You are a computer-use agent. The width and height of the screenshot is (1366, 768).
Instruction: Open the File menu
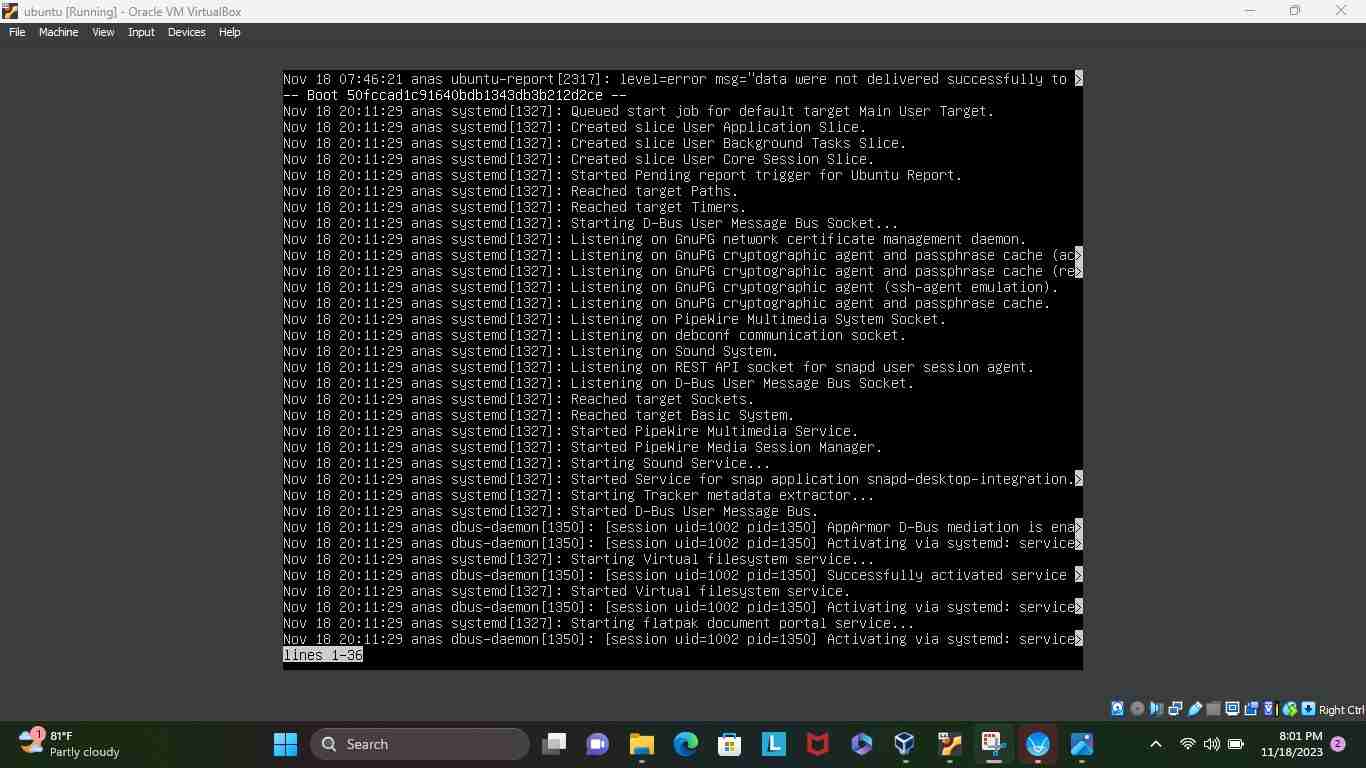[x=17, y=32]
